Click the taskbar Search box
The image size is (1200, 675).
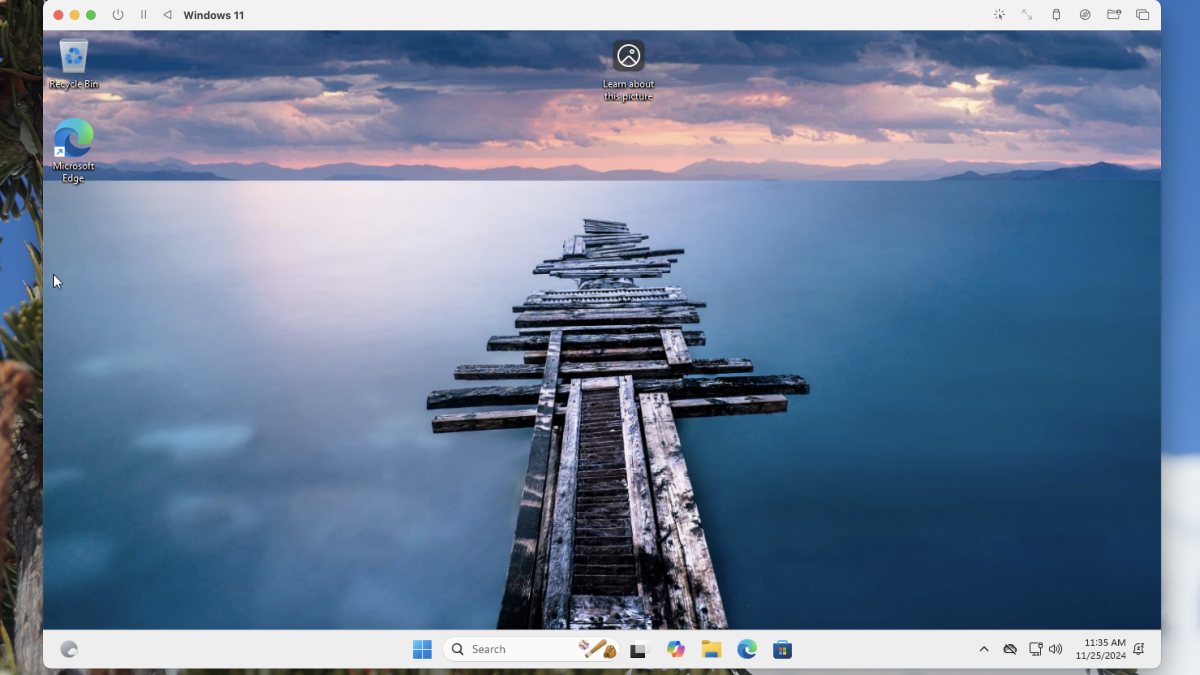[531, 649]
